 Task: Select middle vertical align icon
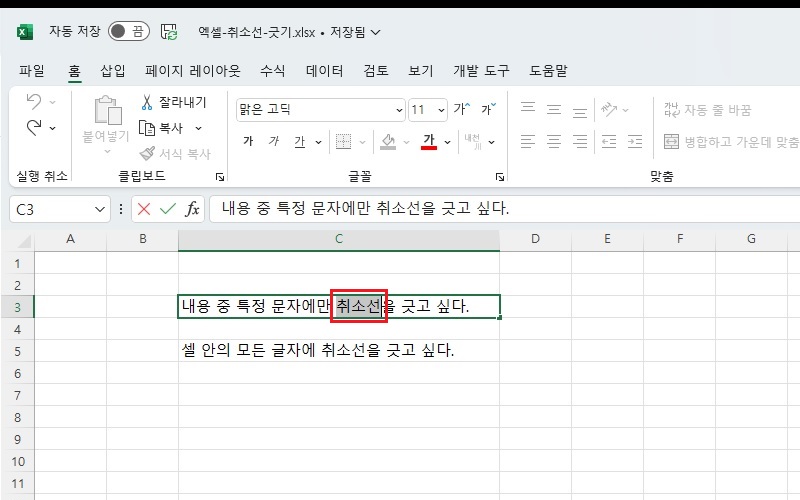554,109
